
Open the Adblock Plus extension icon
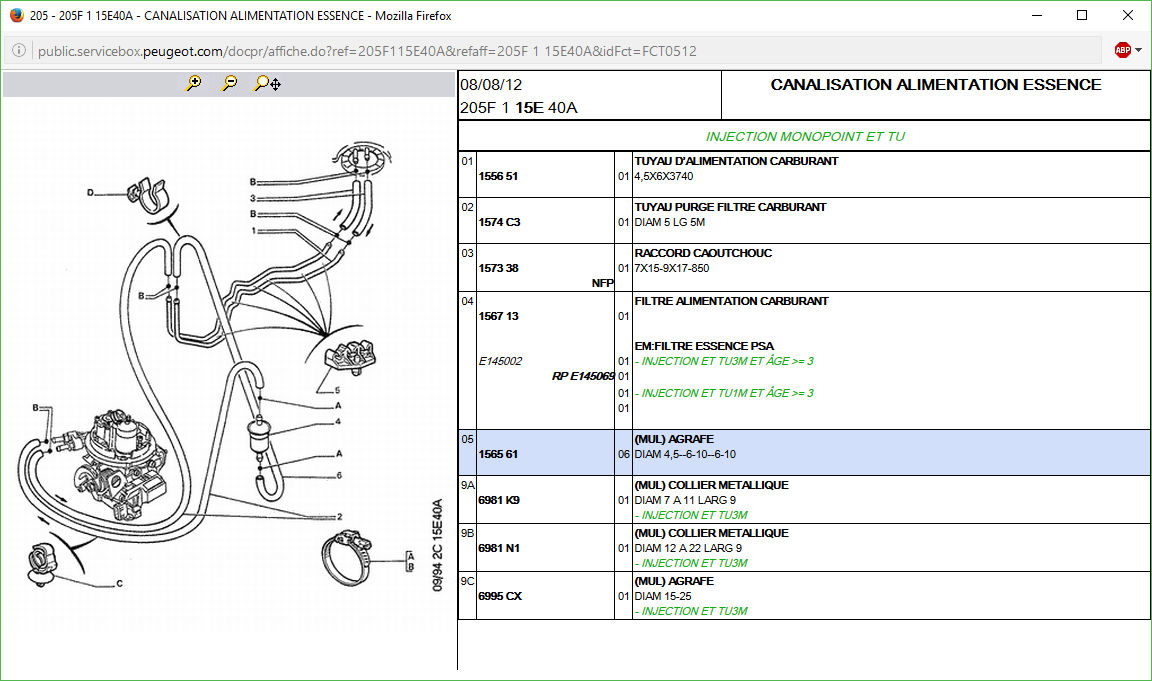click(1122, 50)
